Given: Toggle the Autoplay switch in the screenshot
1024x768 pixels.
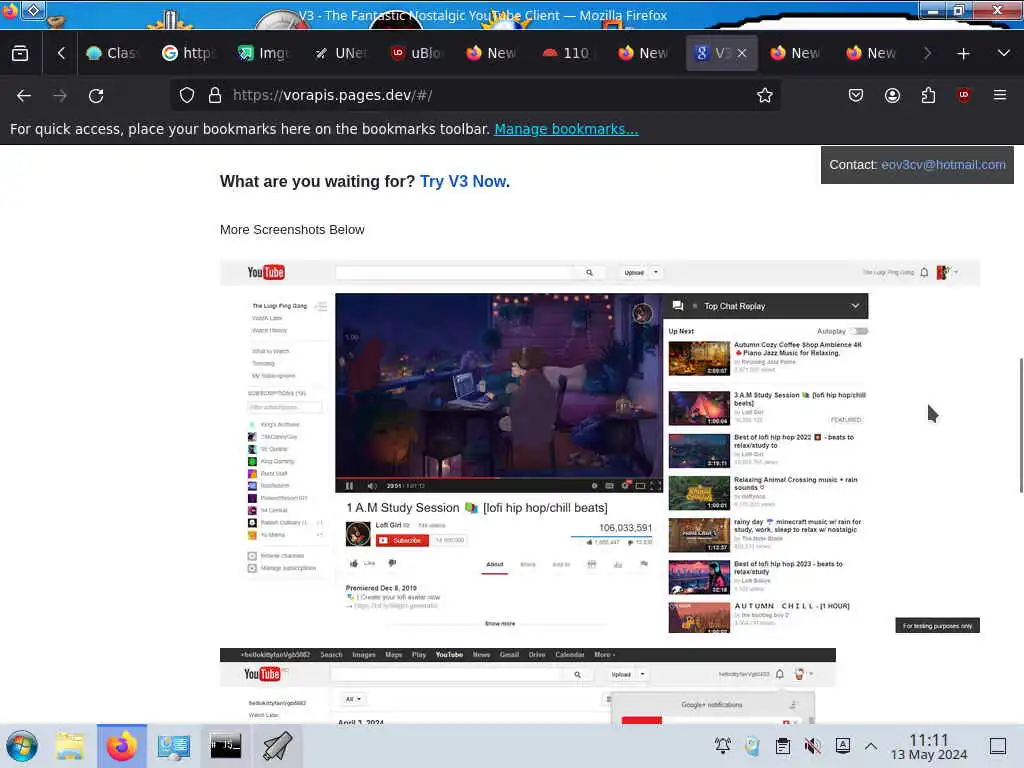Looking at the screenshot, I should point(860,331).
